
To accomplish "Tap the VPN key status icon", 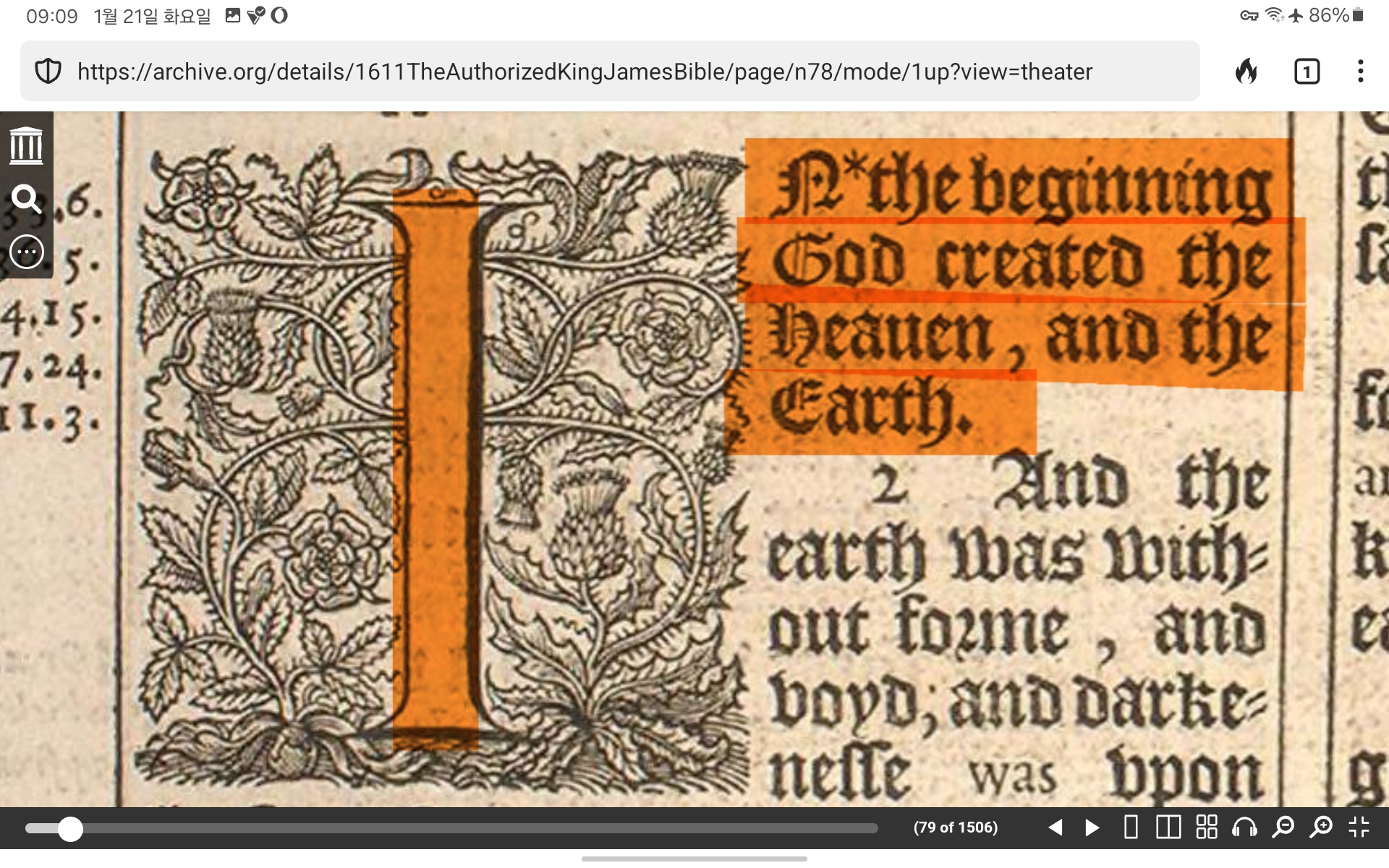I will point(1249,15).
